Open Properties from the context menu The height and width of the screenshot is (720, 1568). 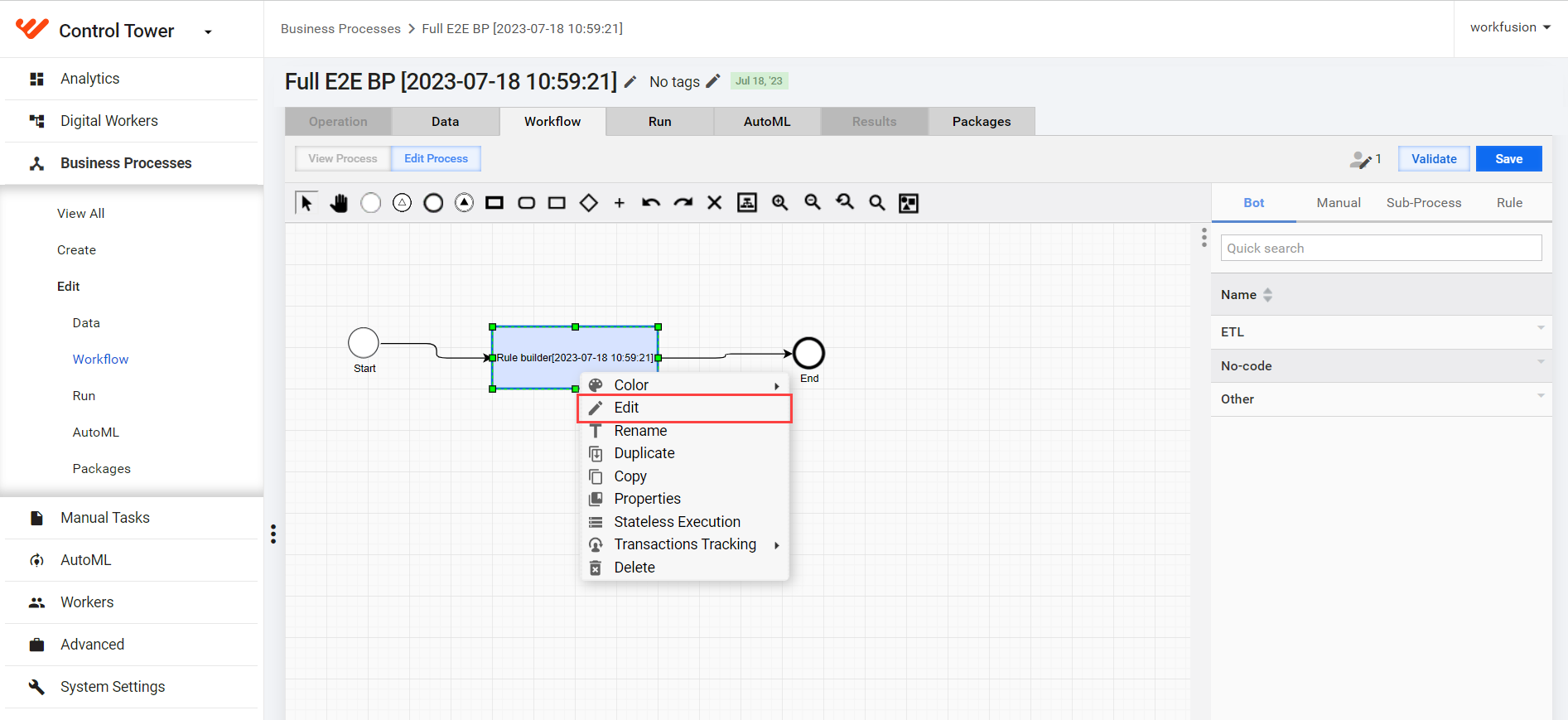pyautogui.click(x=685, y=499)
